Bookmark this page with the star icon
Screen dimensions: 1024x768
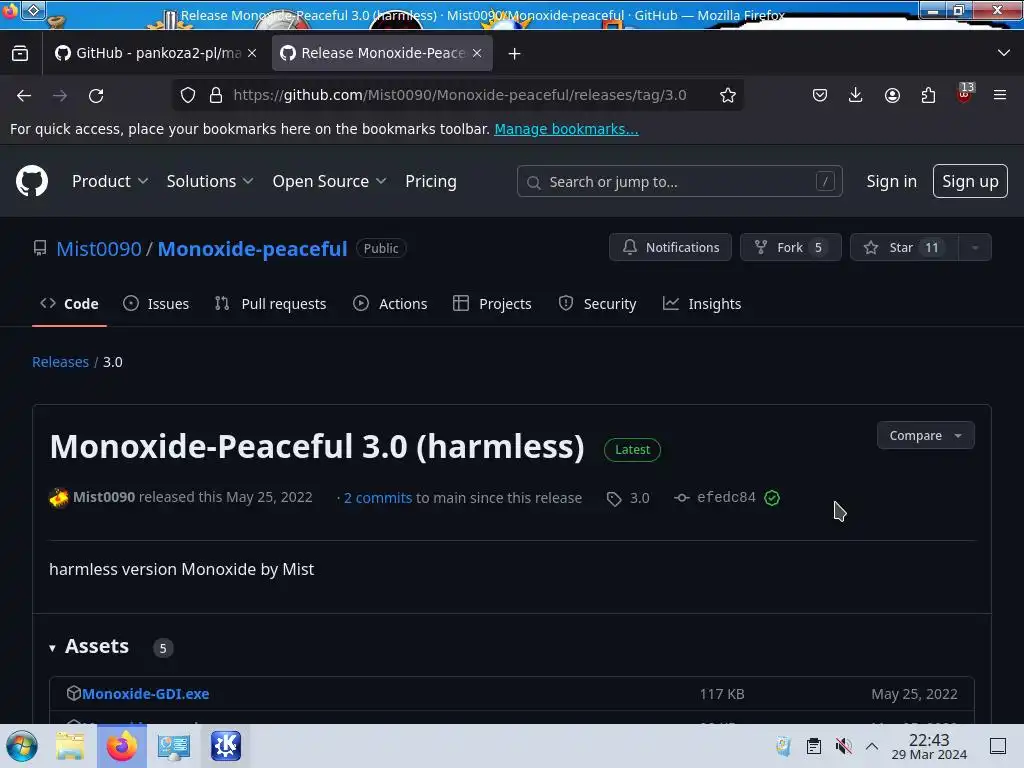pos(728,95)
